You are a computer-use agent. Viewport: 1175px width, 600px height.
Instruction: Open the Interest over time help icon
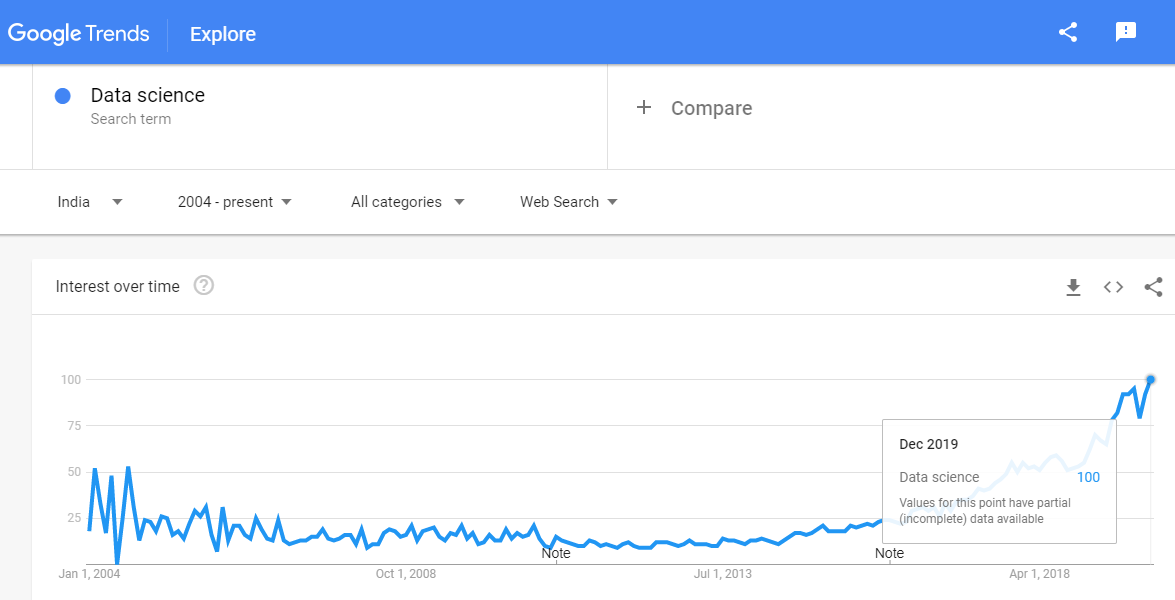pos(204,285)
